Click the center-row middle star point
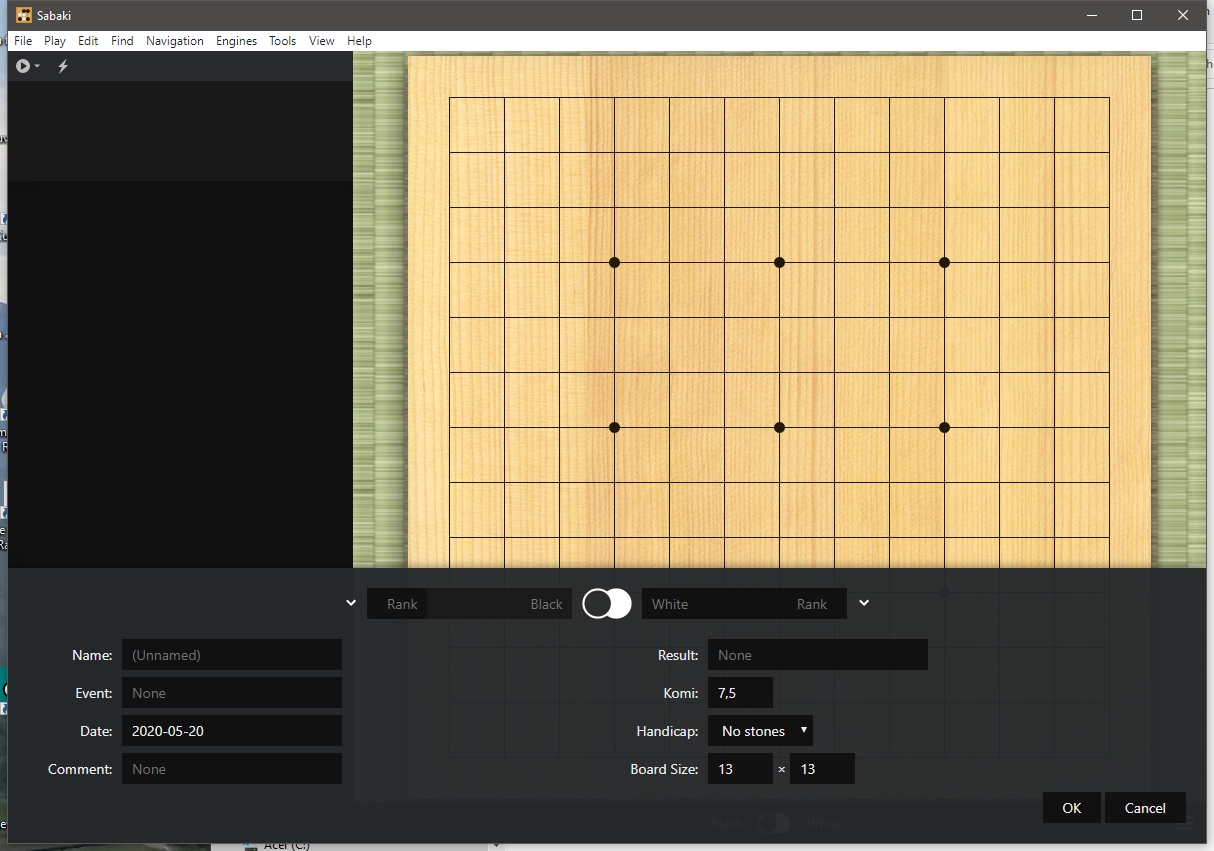Screen dimensions: 1214x851 point(779,428)
